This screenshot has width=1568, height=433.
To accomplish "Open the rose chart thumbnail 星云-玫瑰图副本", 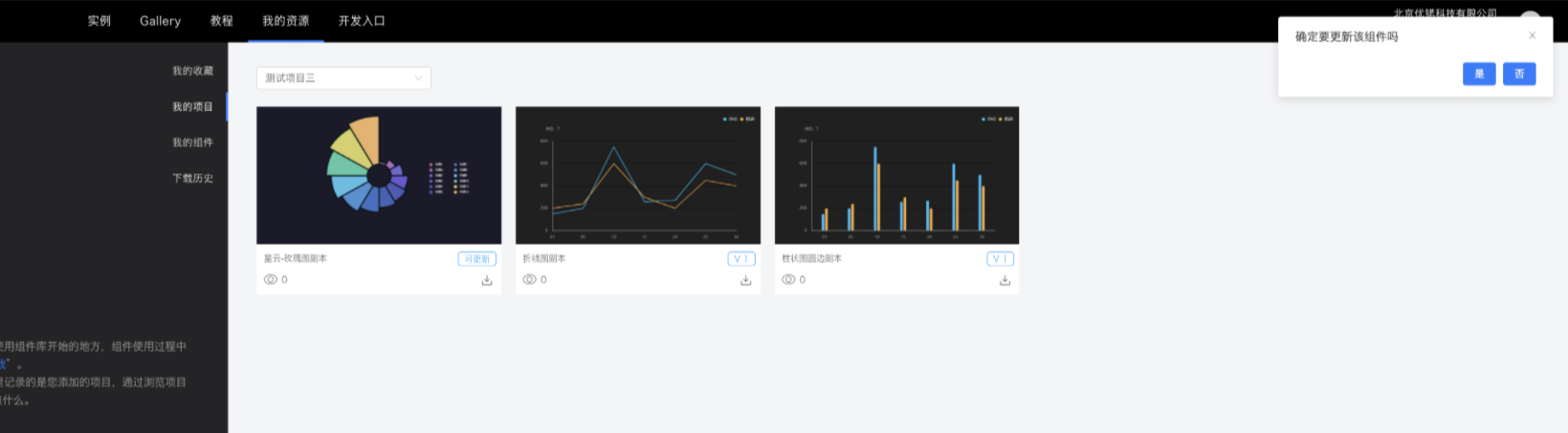I will [x=379, y=175].
